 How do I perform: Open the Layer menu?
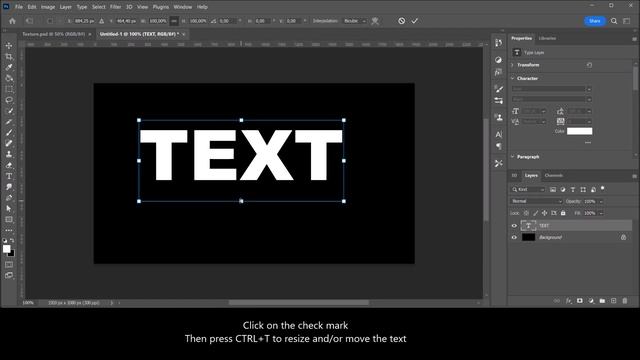[x=65, y=7]
